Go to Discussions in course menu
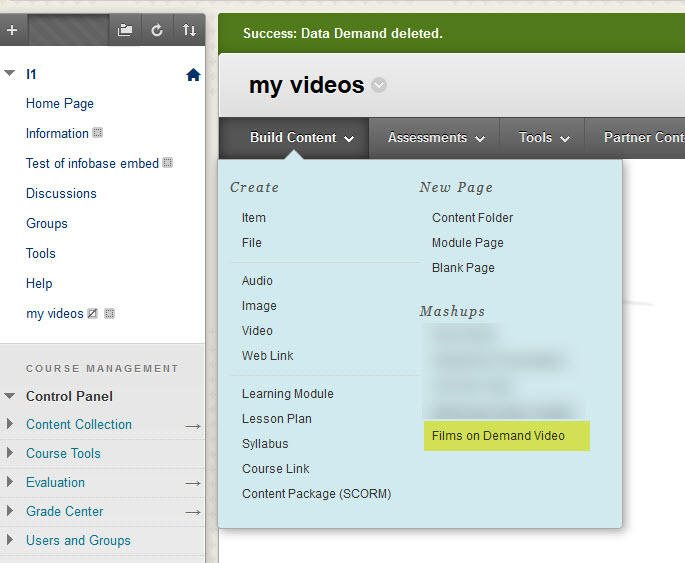This screenshot has width=685, height=563. pyautogui.click(x=61, y=193)
